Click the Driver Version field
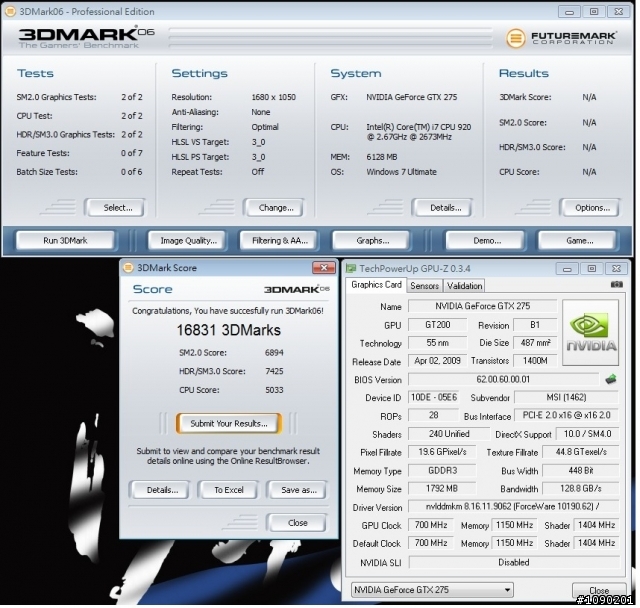This screenshot has width=640, height=608. pos(513,506)
